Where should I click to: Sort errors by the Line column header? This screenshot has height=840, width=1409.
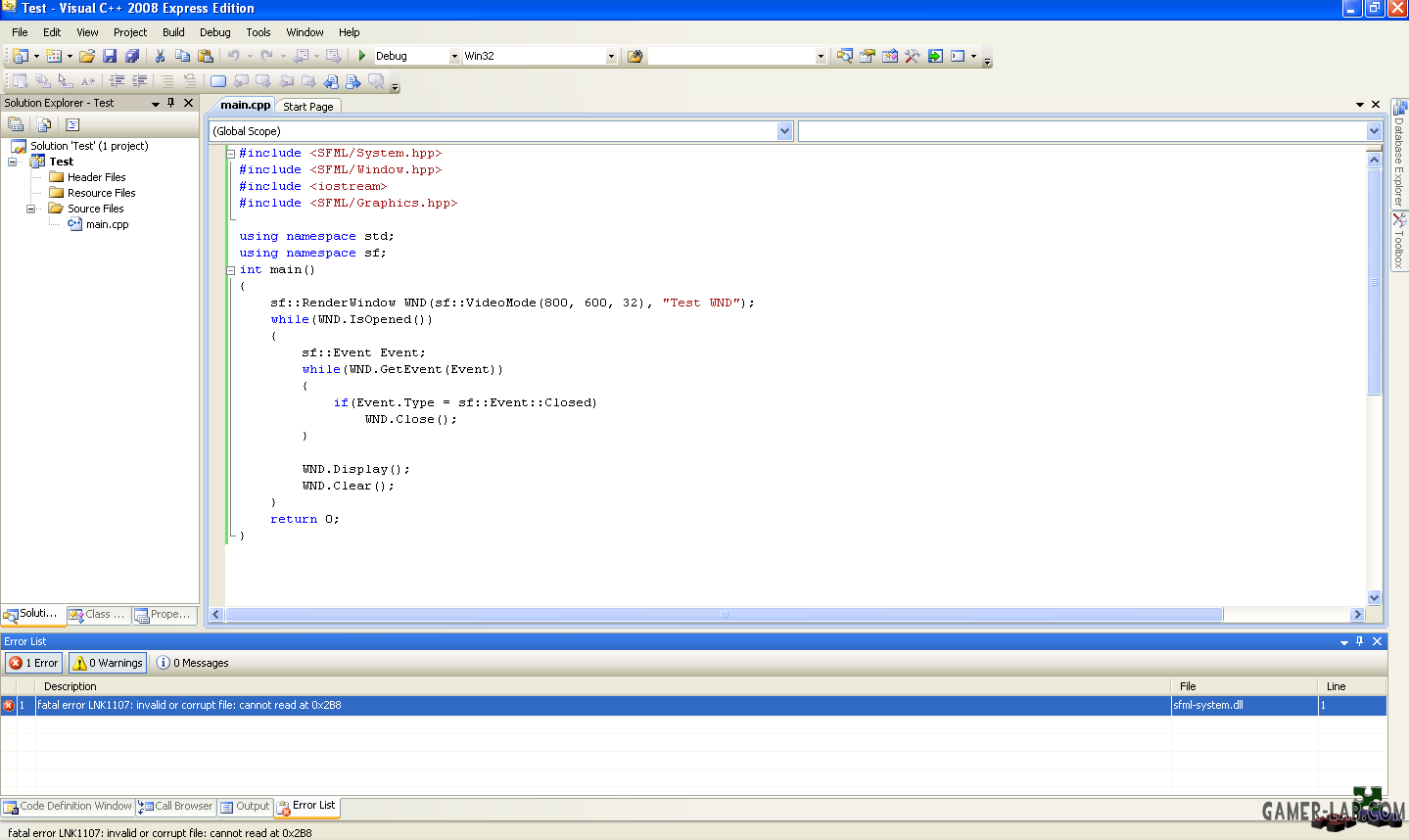click(1352, 686)
